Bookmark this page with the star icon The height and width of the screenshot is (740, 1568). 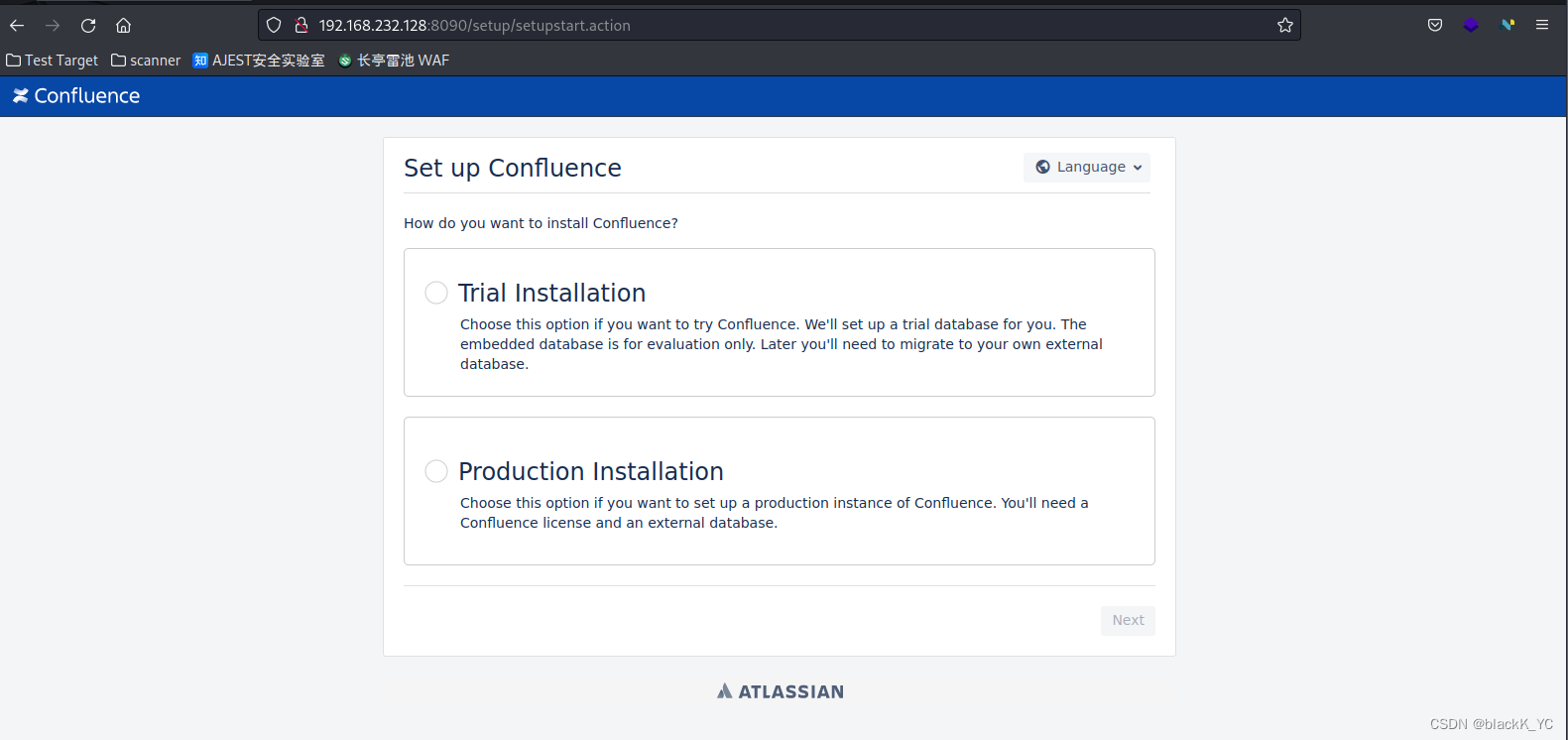tap(1285, 26)
